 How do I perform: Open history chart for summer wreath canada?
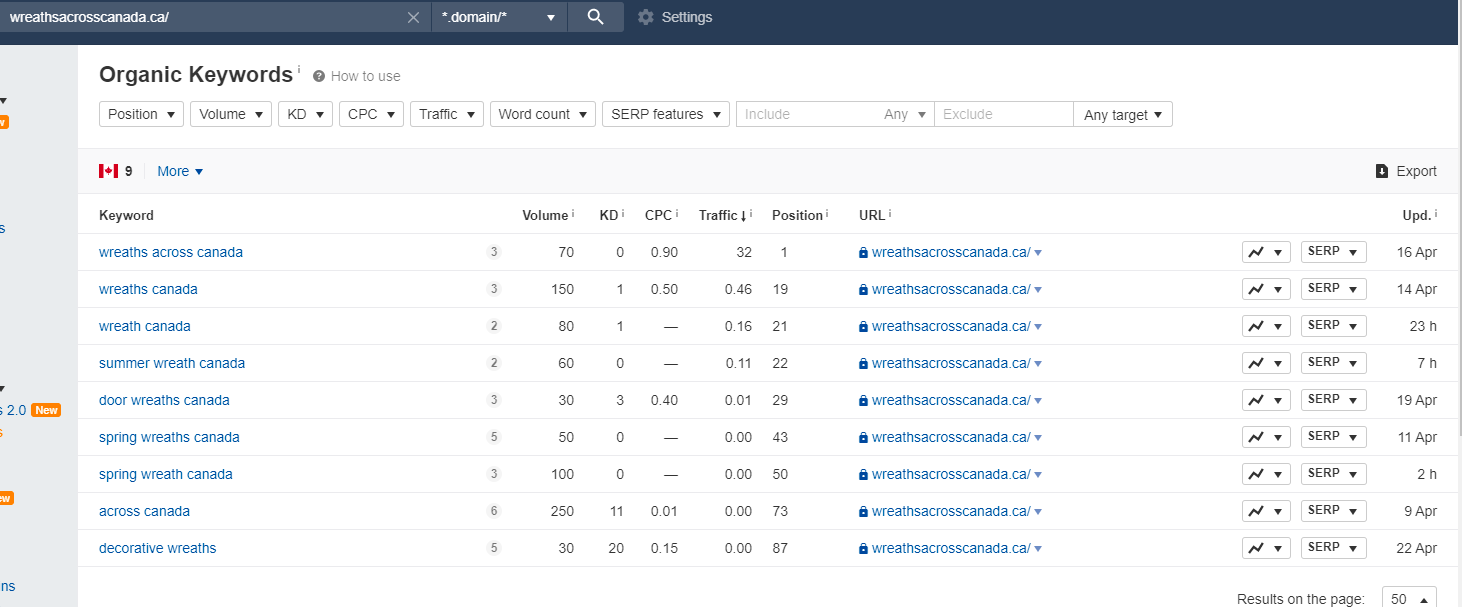tap(1266, 363)
